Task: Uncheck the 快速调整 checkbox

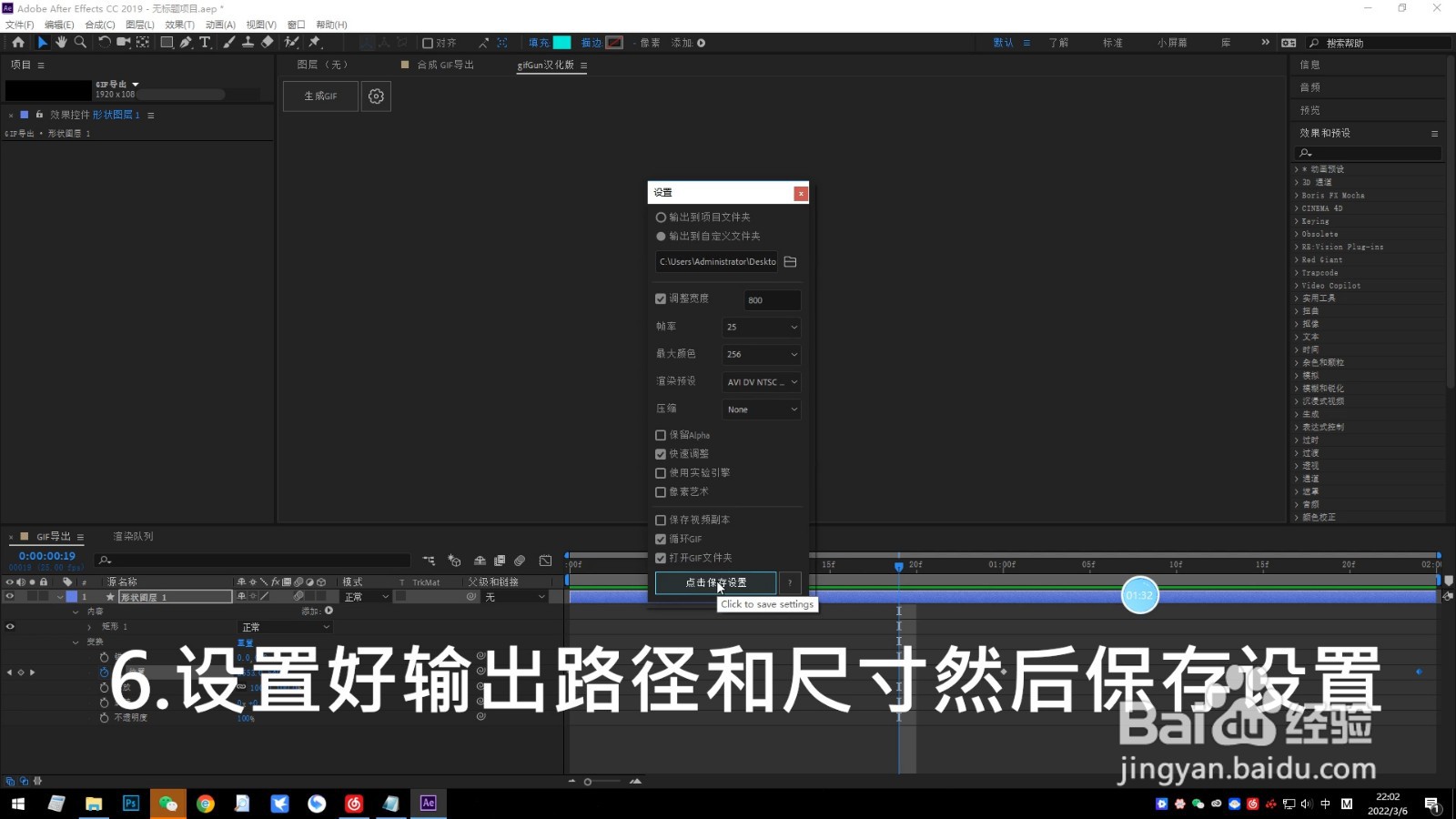Action: pos(661,454)
